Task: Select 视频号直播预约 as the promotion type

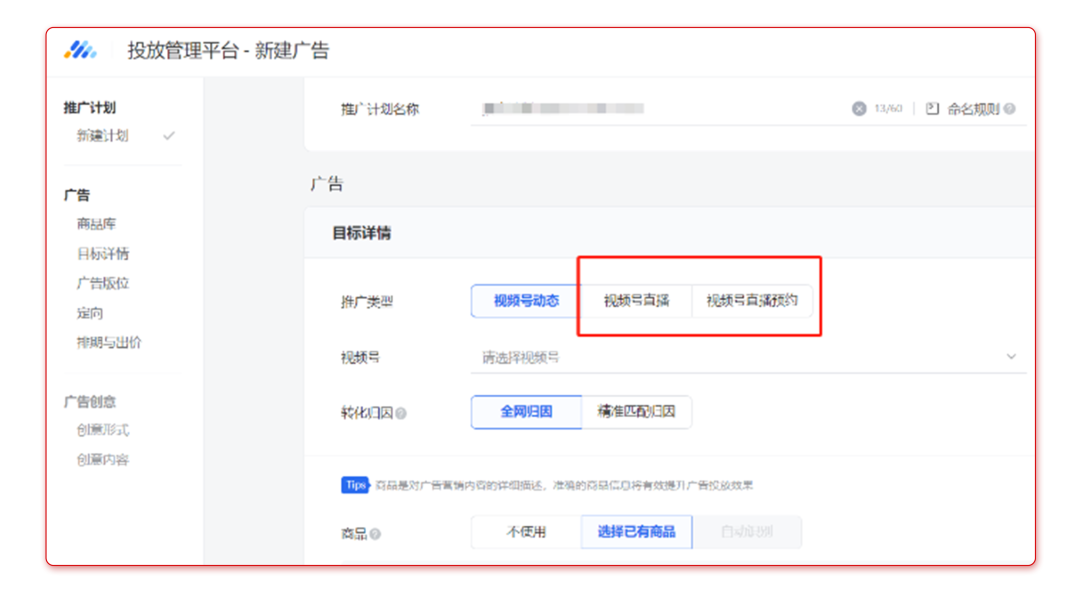Action: 752,301
